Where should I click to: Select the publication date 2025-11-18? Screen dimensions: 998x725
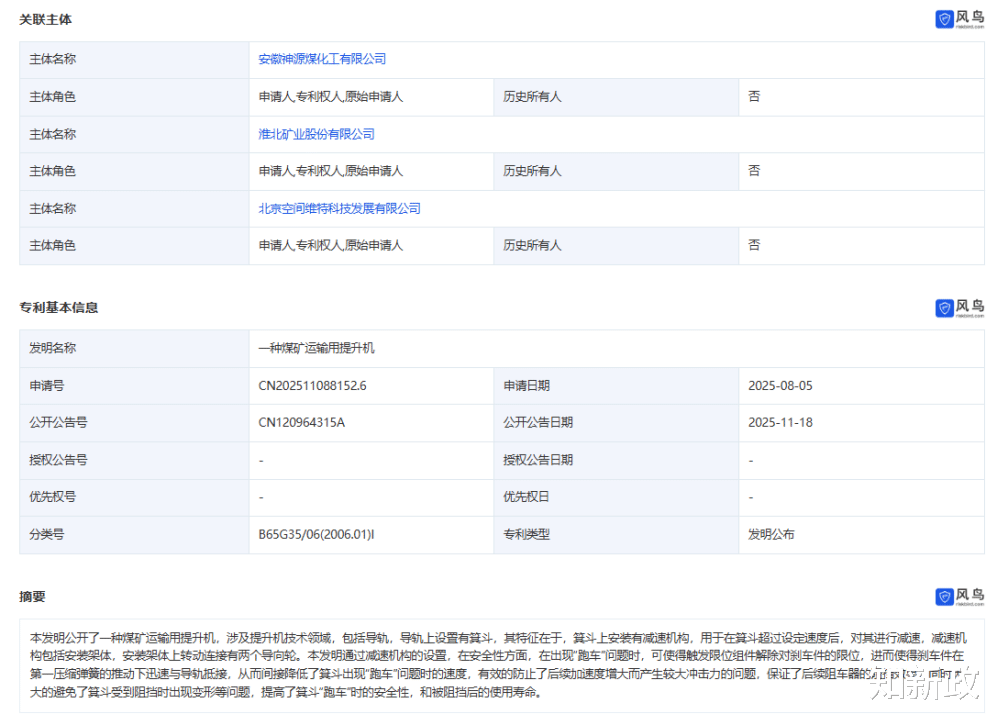pos(780,423)
